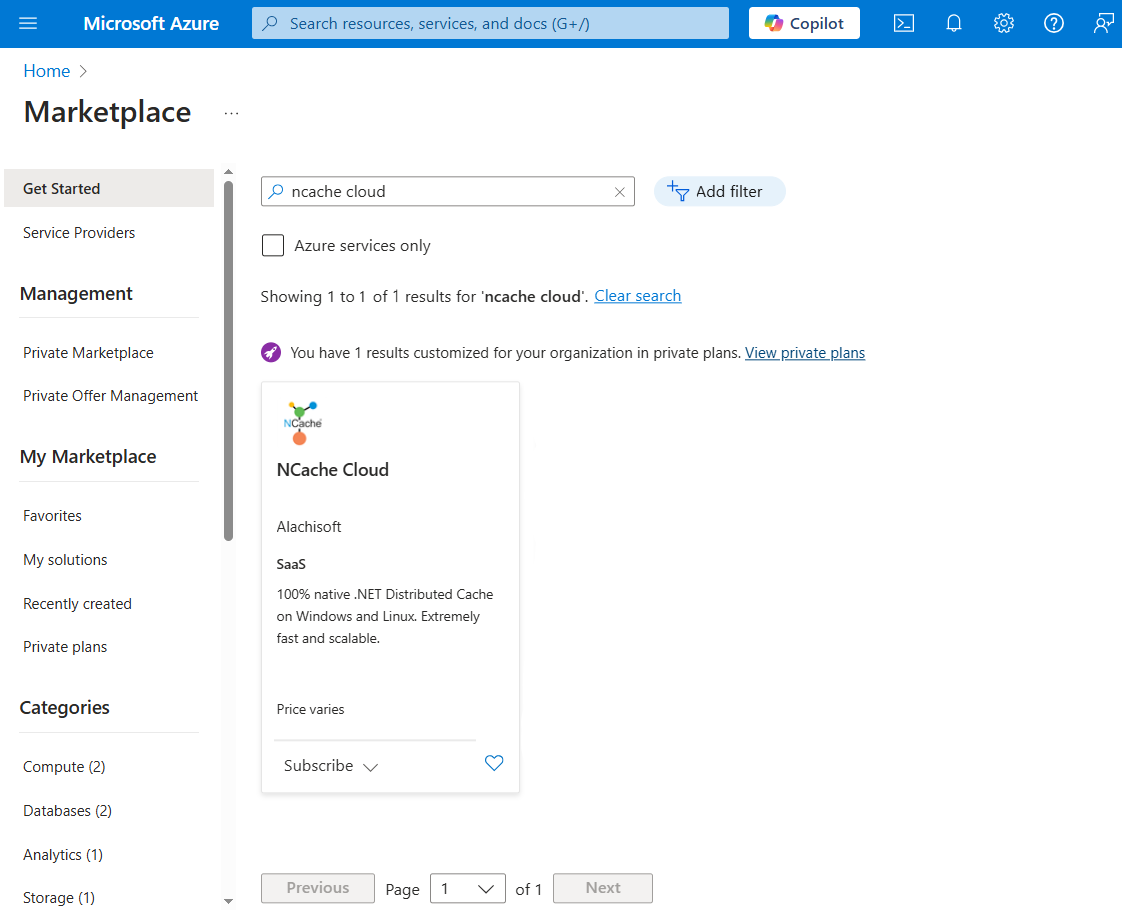The height and width of the screenshot is (910, 1122).
Task: Open Private Offer Management
Action: pos(110,396)
